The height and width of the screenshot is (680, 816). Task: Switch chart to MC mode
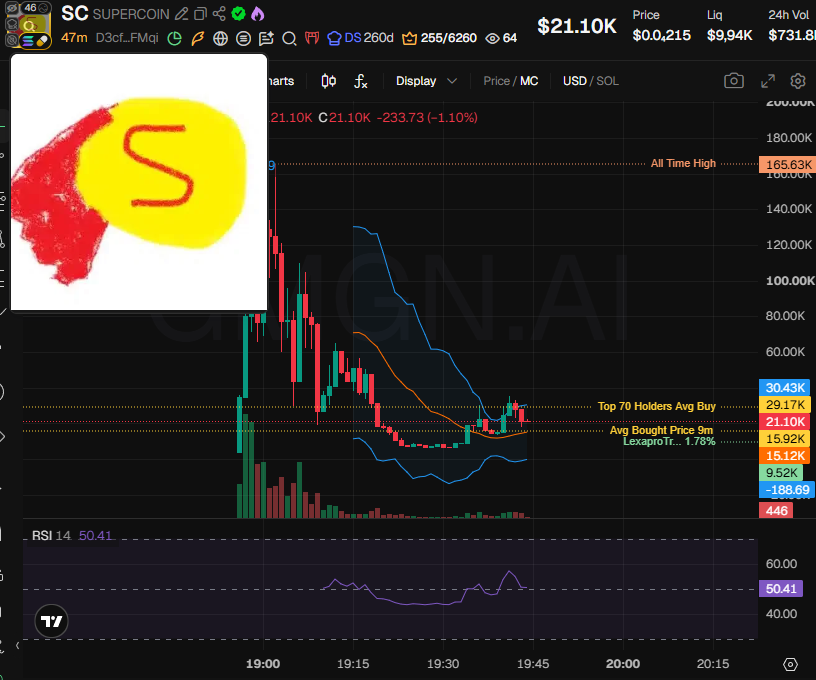pos(529,81)
